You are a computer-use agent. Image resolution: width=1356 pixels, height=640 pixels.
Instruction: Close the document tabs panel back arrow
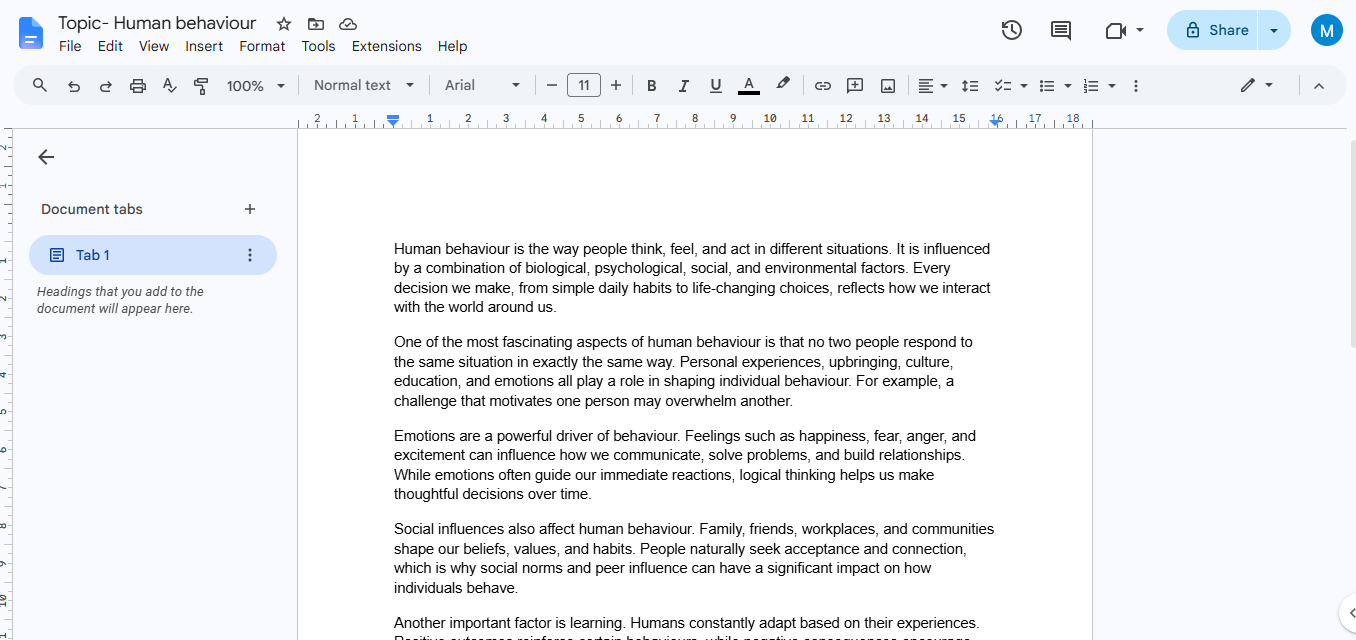pos(46,157)
